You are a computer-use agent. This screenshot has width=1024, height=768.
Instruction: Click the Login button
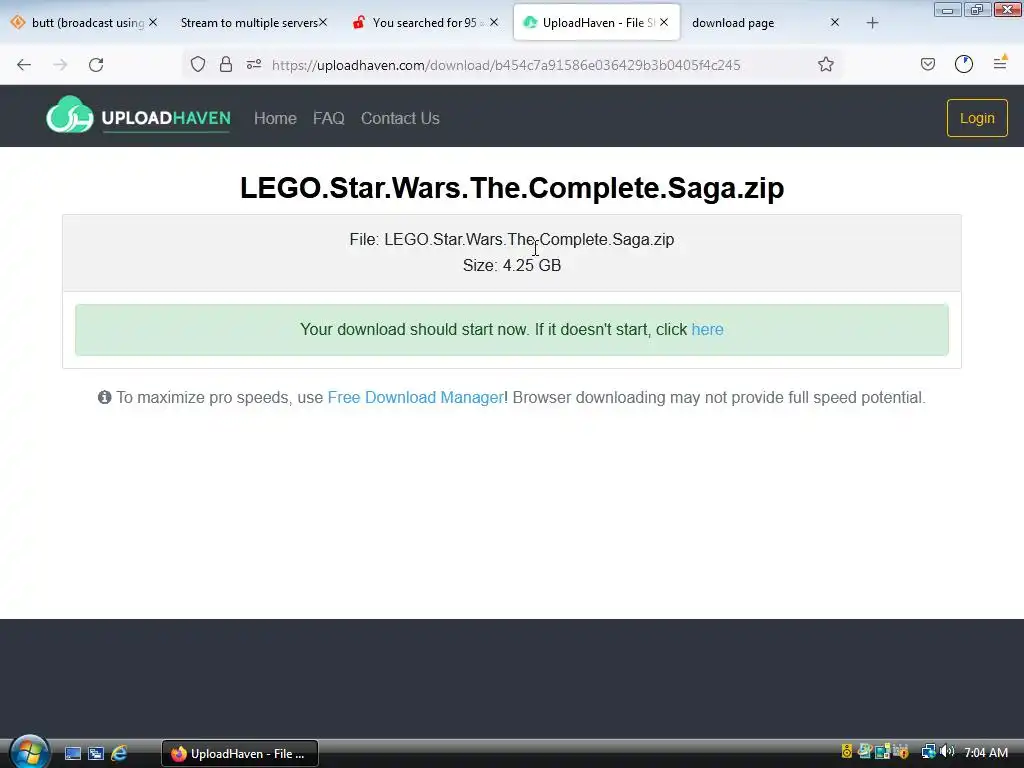click(x=977, y=118)
